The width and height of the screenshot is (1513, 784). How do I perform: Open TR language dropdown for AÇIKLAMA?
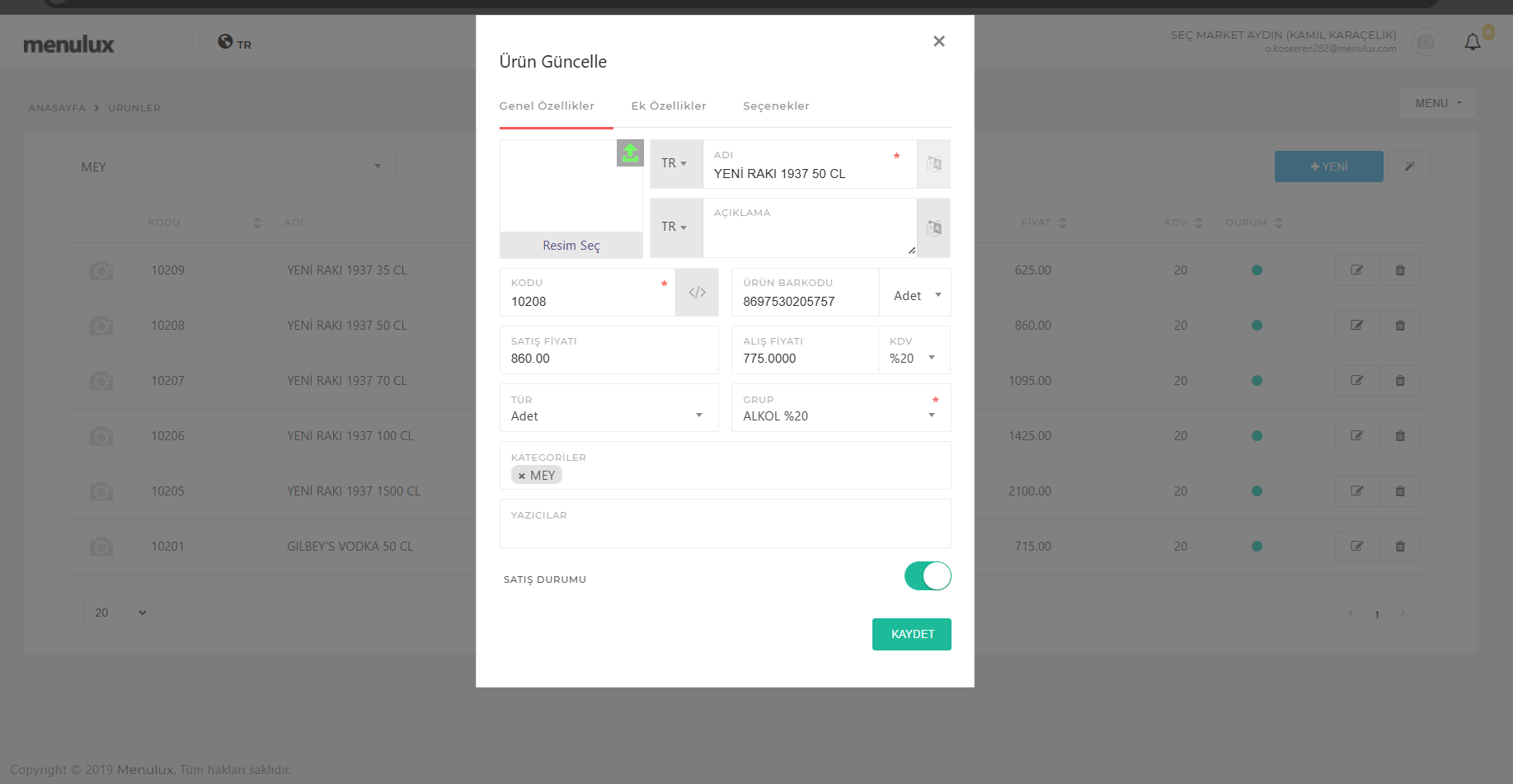[x=676, y=228]
